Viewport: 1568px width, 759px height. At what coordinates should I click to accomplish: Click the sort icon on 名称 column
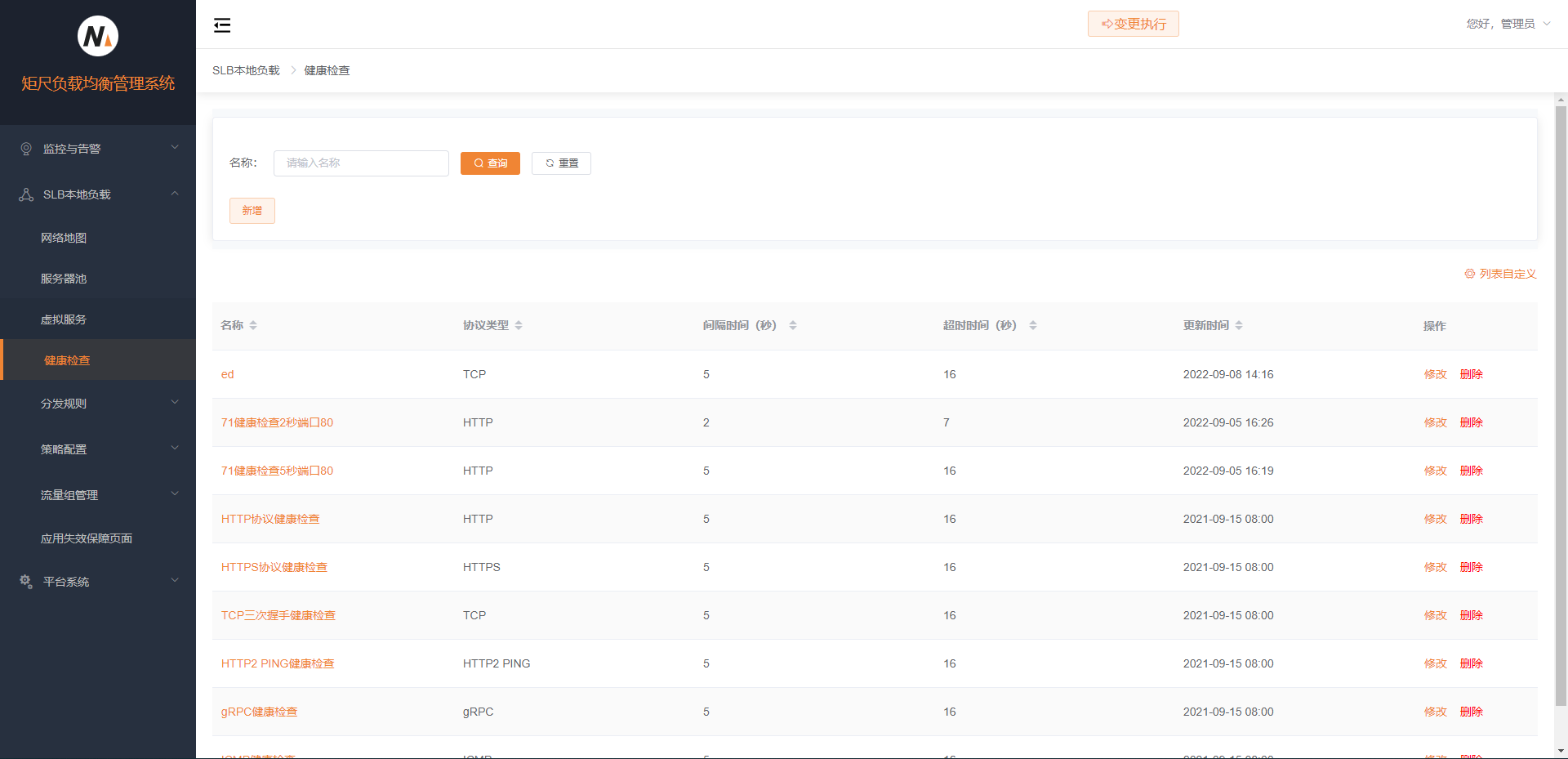(x=253, y=325)
